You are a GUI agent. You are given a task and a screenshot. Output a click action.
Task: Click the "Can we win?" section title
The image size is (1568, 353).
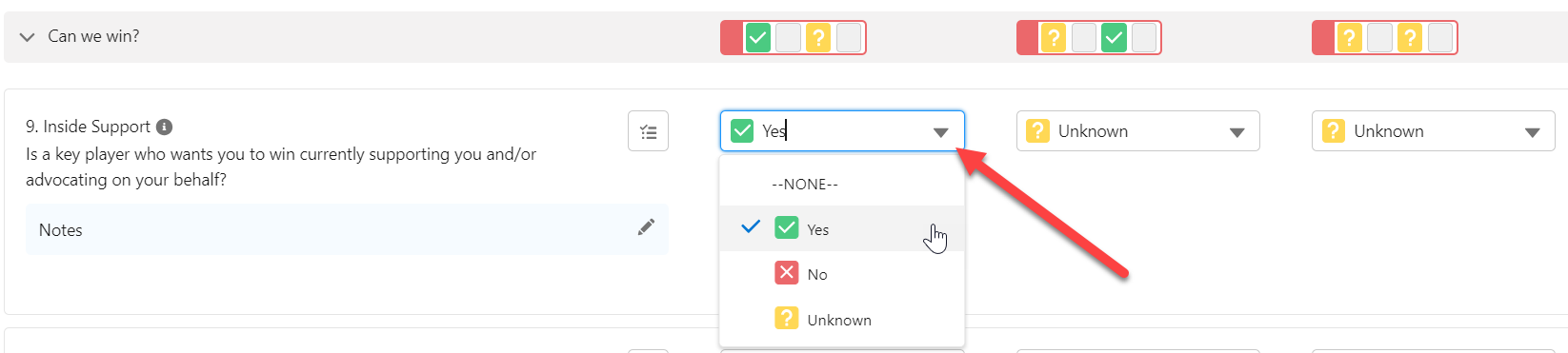point(93,36)
